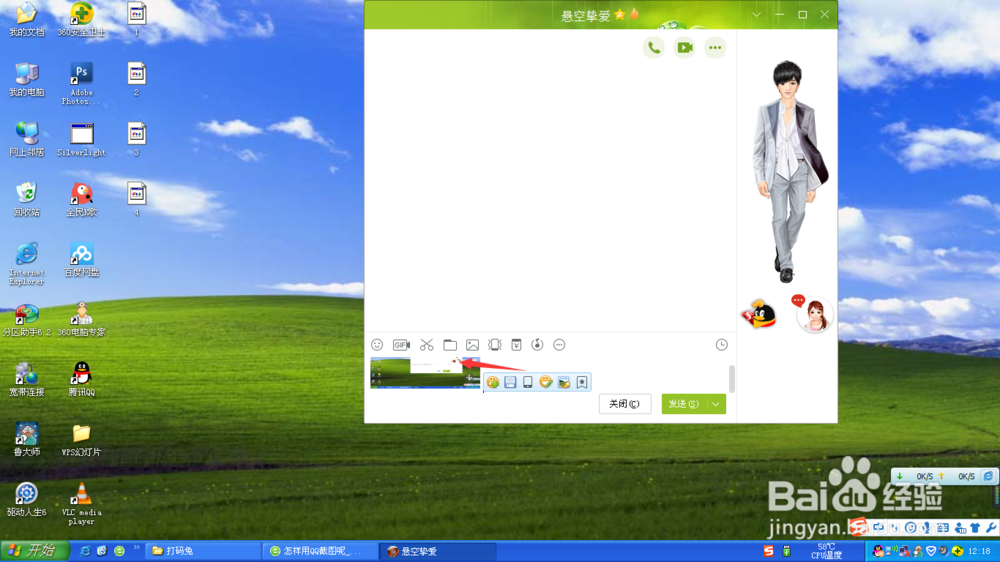Click the scissors screenshot tool

coord(427,345)
